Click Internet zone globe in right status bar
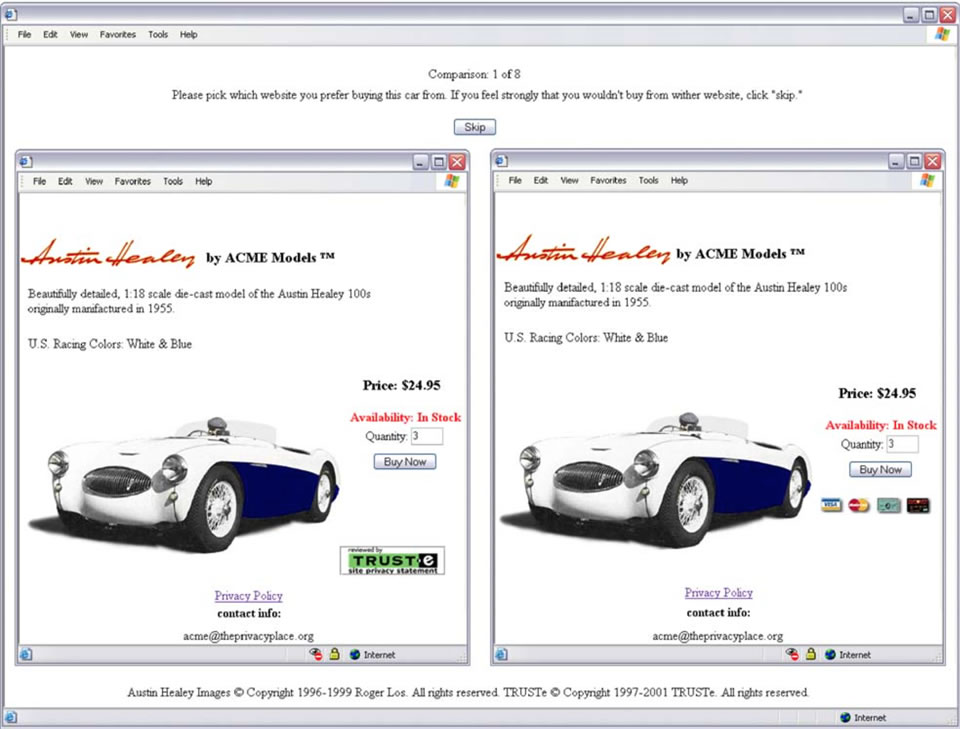The image size is (960, 729). (x=830, y=654)
